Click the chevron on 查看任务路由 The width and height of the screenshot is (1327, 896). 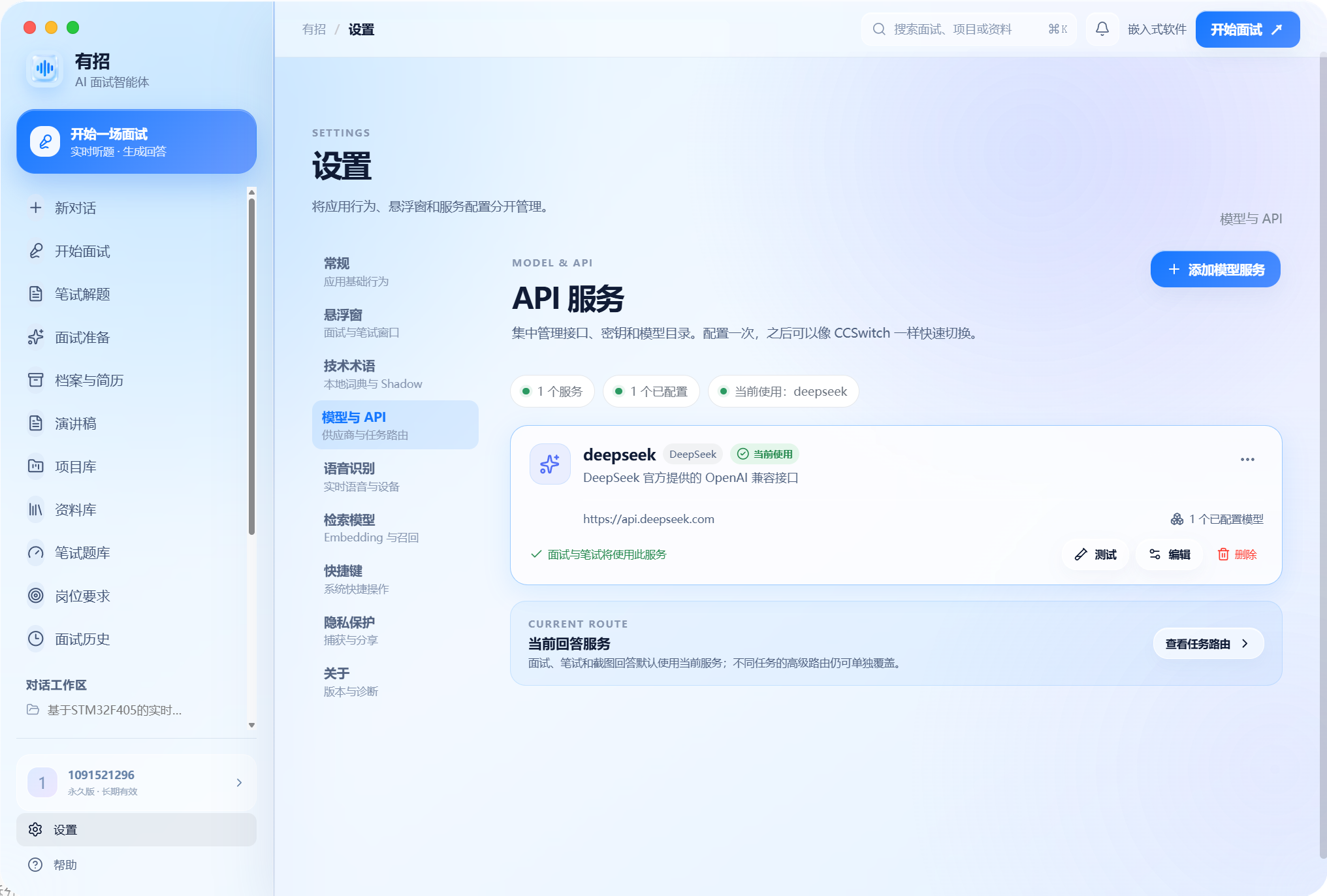click(1245, 644)
